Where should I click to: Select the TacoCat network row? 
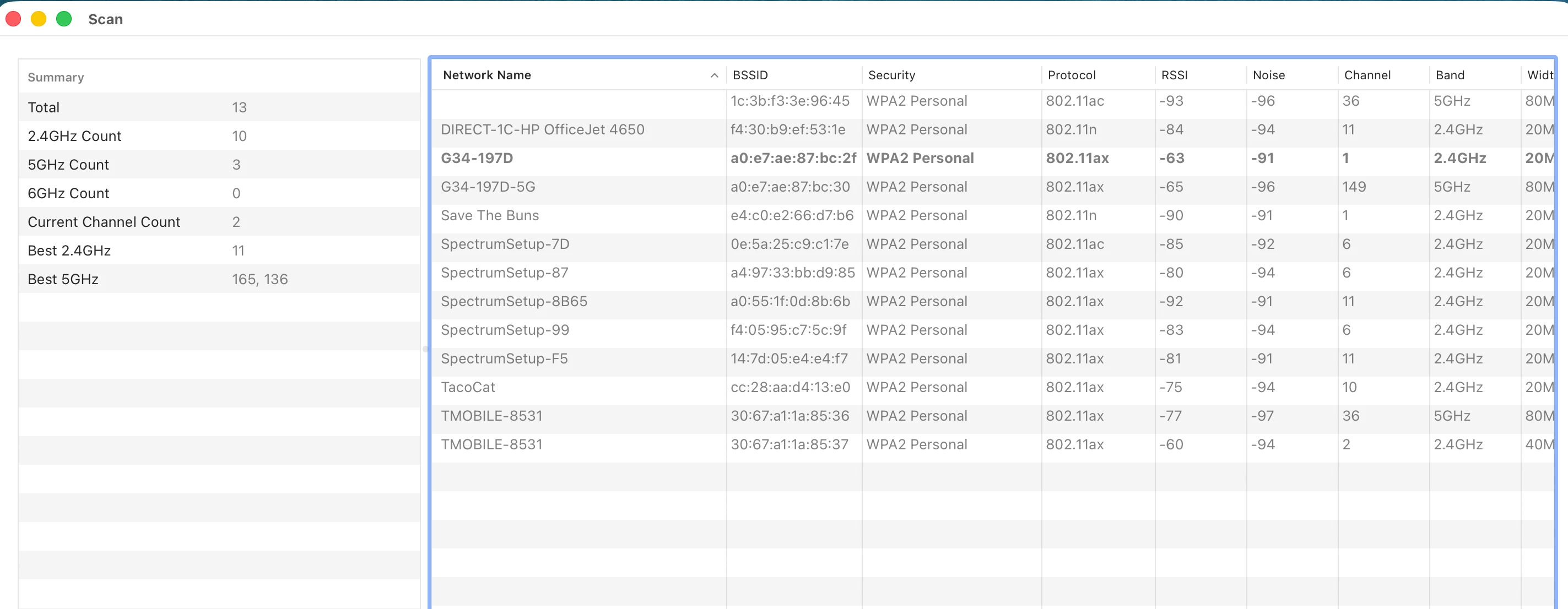pos(467,388)
